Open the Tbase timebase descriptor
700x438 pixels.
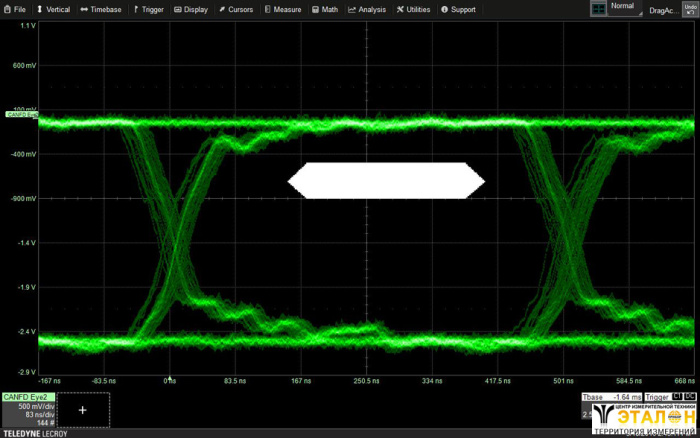[612, 397]
